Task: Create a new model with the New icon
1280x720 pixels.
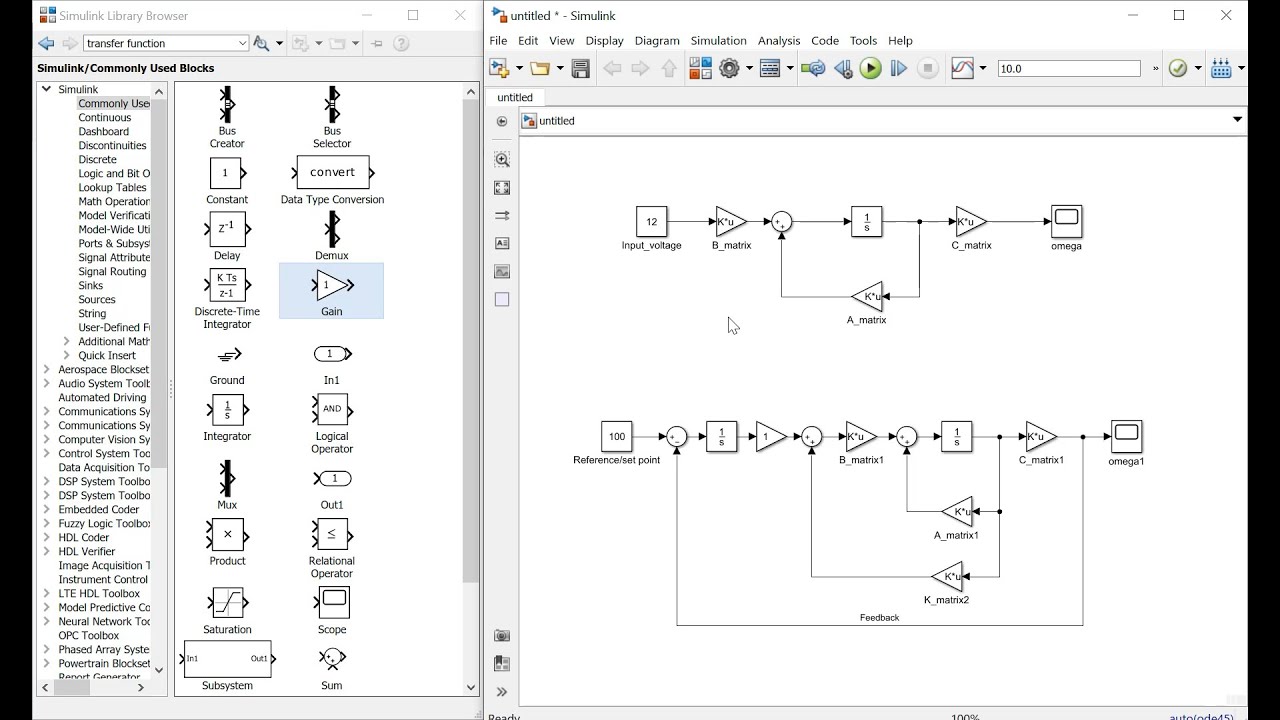Action: [498, 68]
